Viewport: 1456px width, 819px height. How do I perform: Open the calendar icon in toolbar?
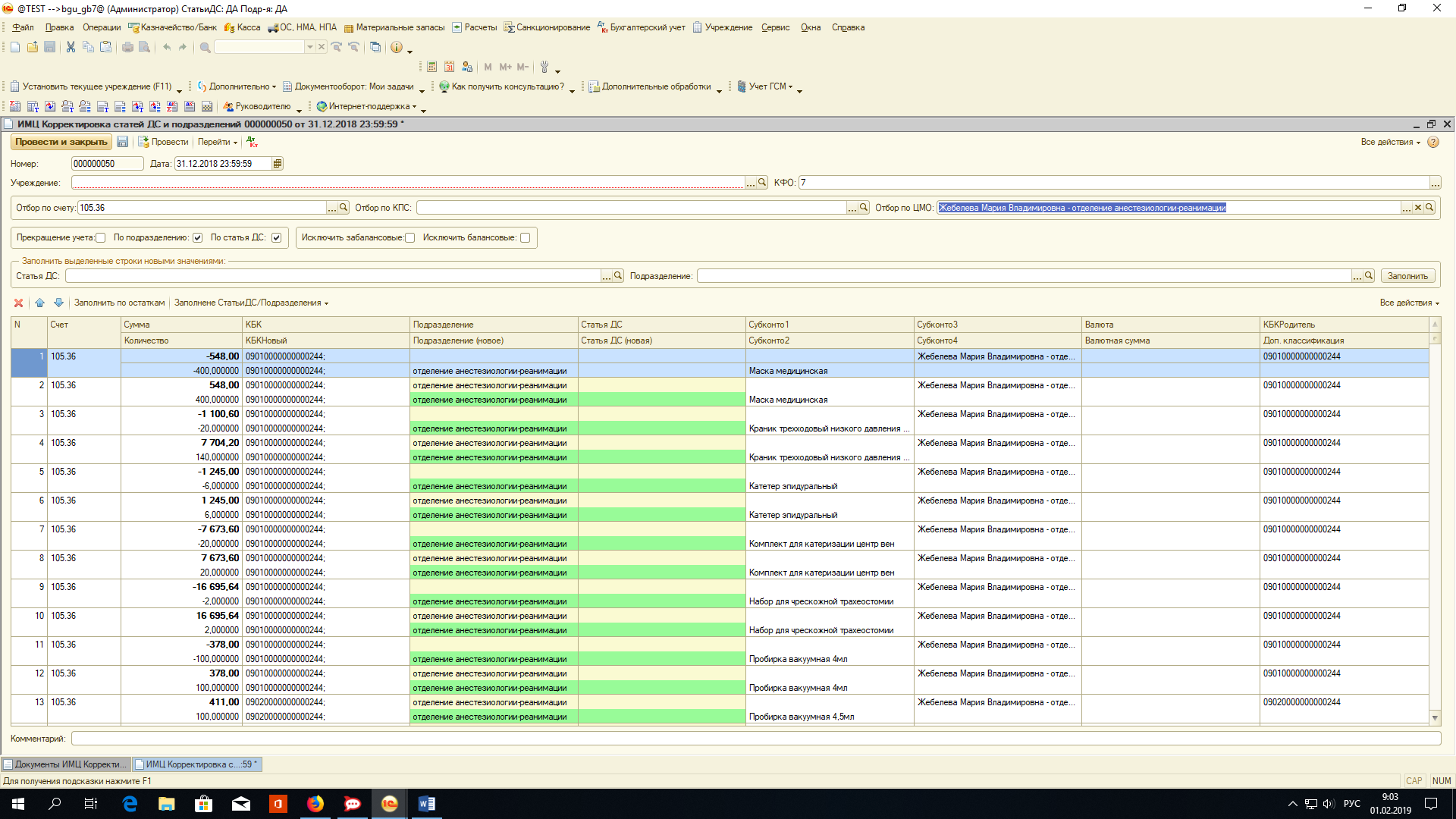449,67
